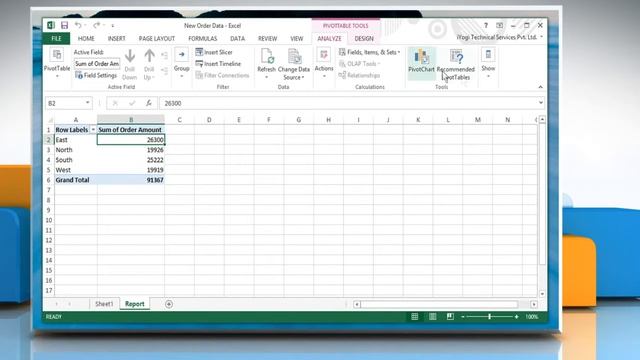The height and width of the screenshot is (360, 640).
Task: Open Excel Help question mark
Action: pyautogui.click(x=486, y=25)
